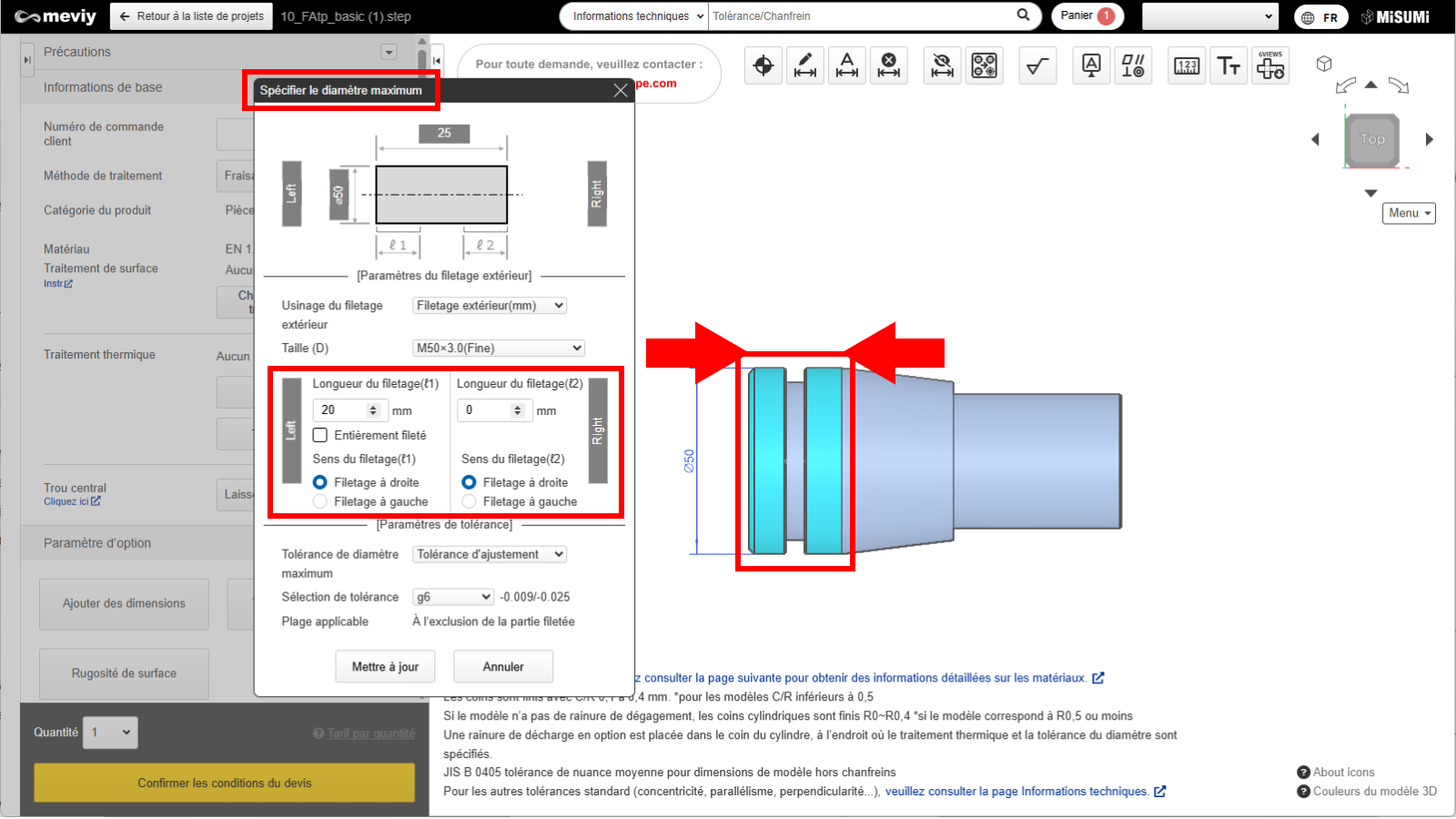Open the view cube Menu
Viewport: 1456px width, 819px height.
1409,213
